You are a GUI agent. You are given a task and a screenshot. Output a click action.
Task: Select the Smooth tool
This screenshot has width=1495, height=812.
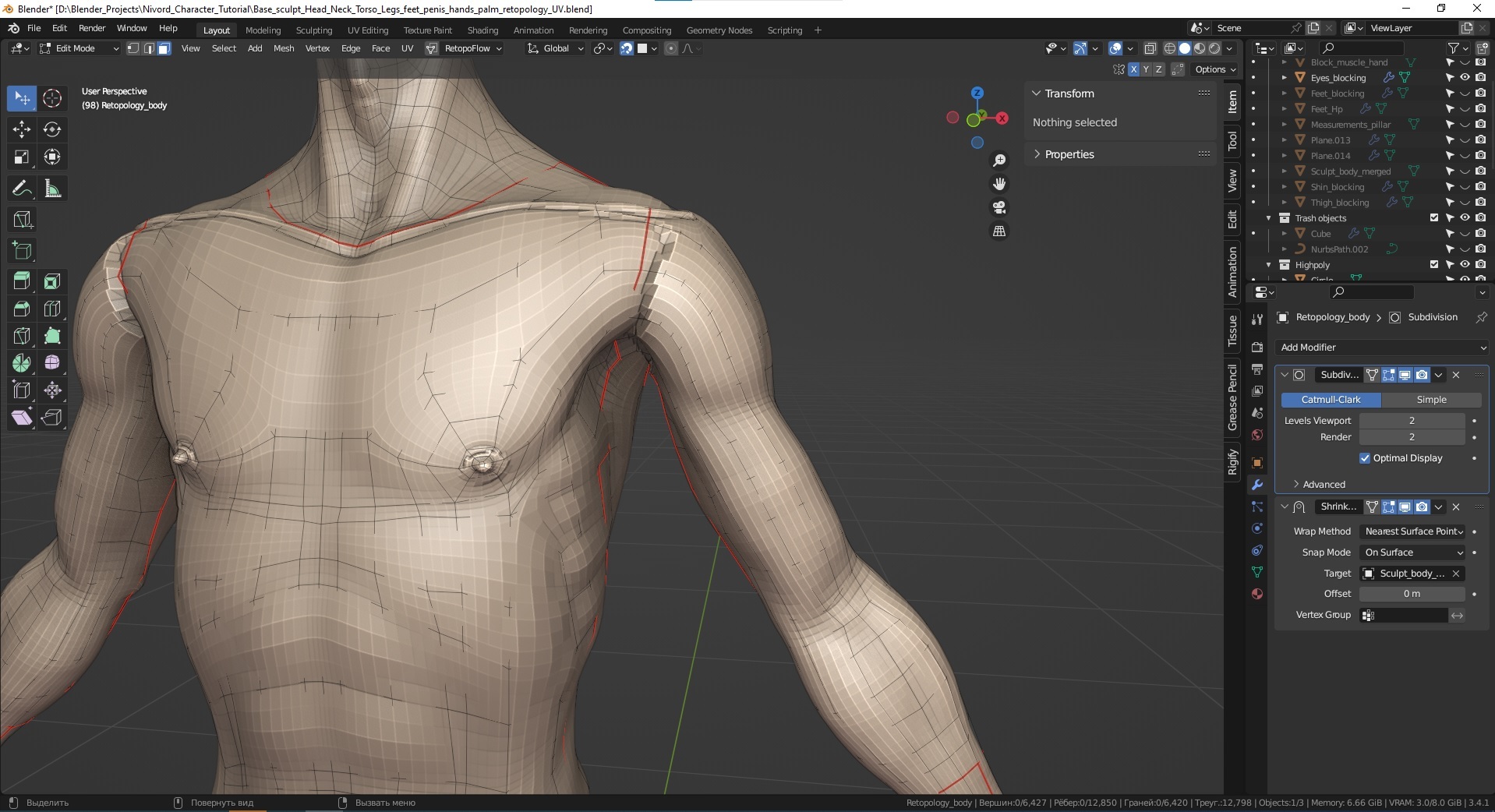(x=52, y=363)
